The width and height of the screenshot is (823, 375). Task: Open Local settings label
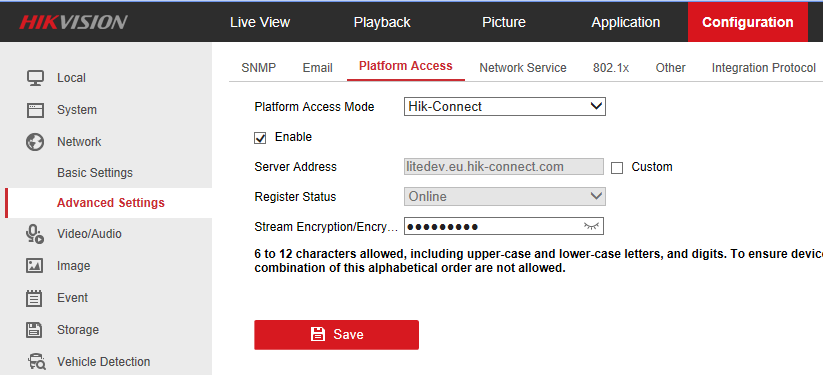(71, 78)
